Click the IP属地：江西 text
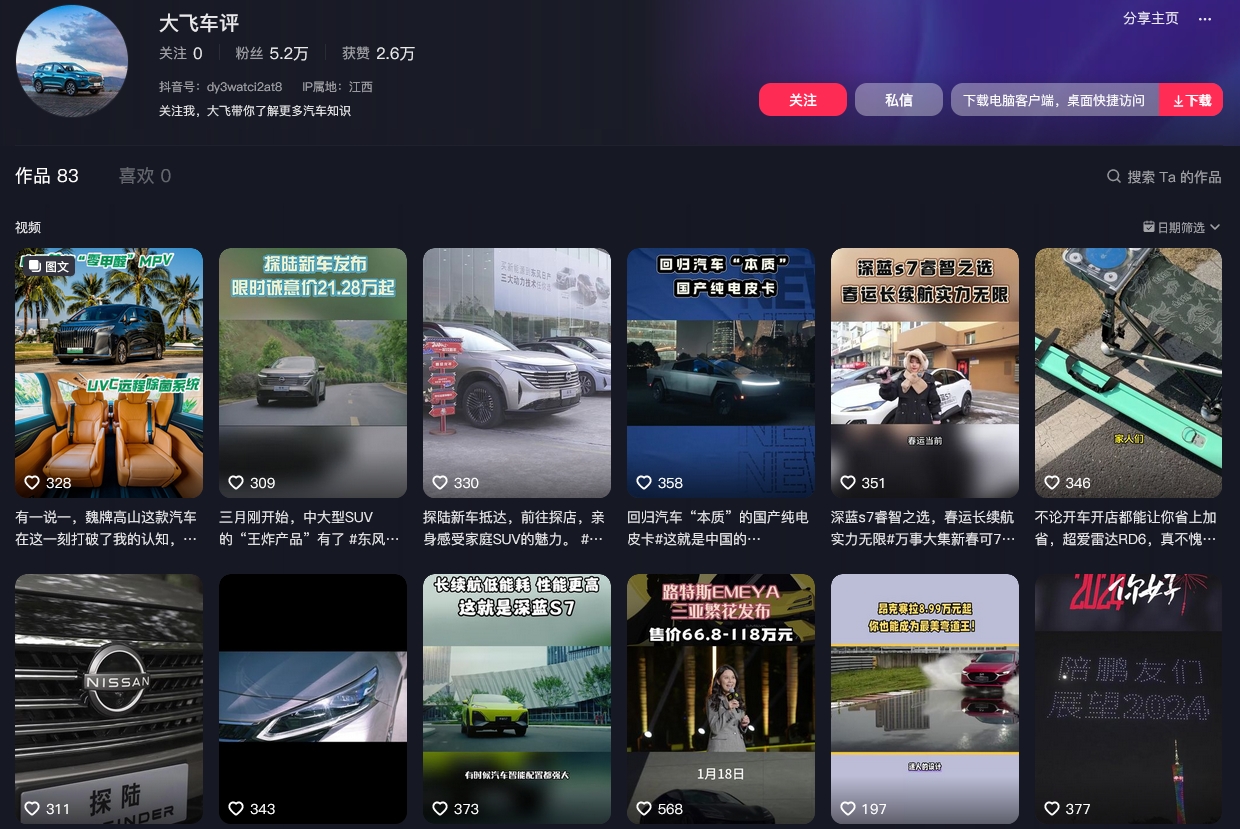This screenshot has width=1240, height=829. pos(337,87)
